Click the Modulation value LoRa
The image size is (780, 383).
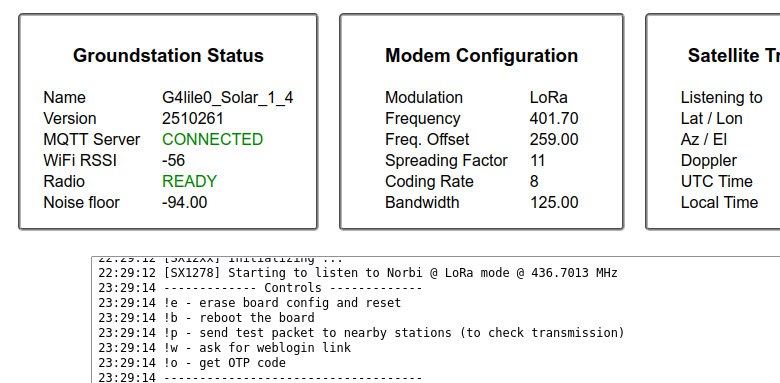[x=549, y=97]
